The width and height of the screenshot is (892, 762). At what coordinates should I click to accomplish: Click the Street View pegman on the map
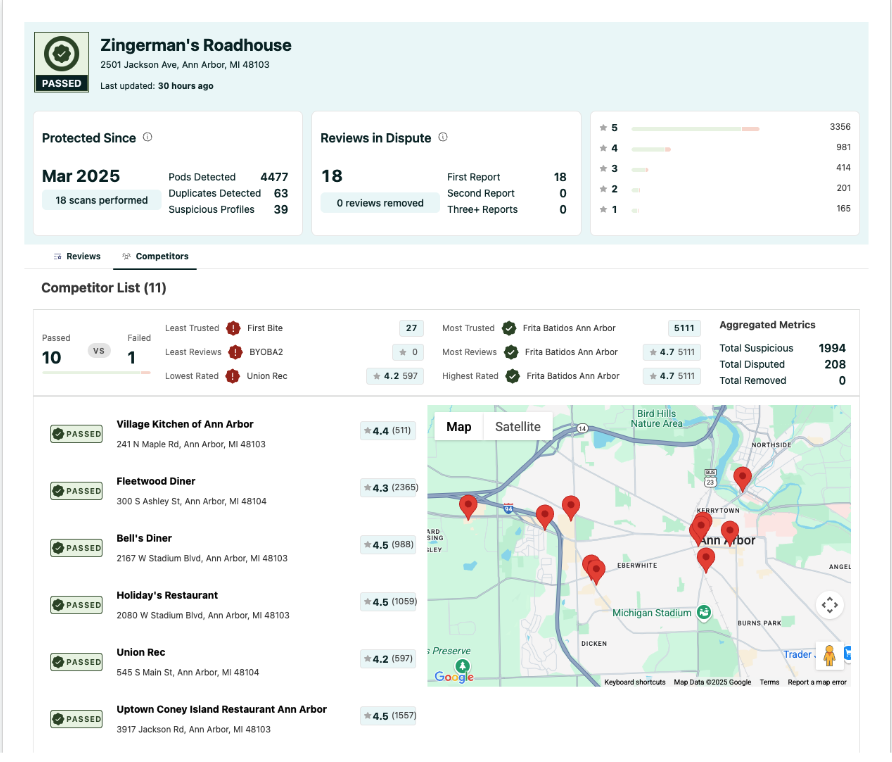coord(829,655)
